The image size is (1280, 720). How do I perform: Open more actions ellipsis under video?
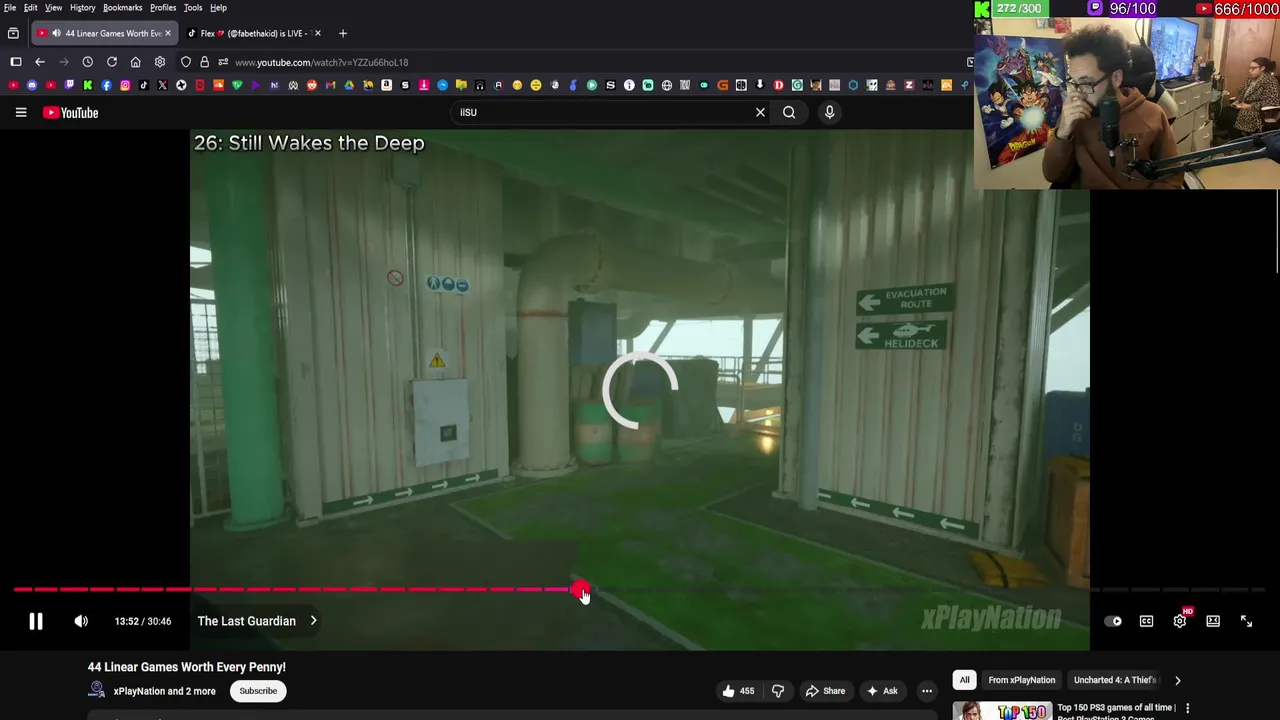point(927,691)
